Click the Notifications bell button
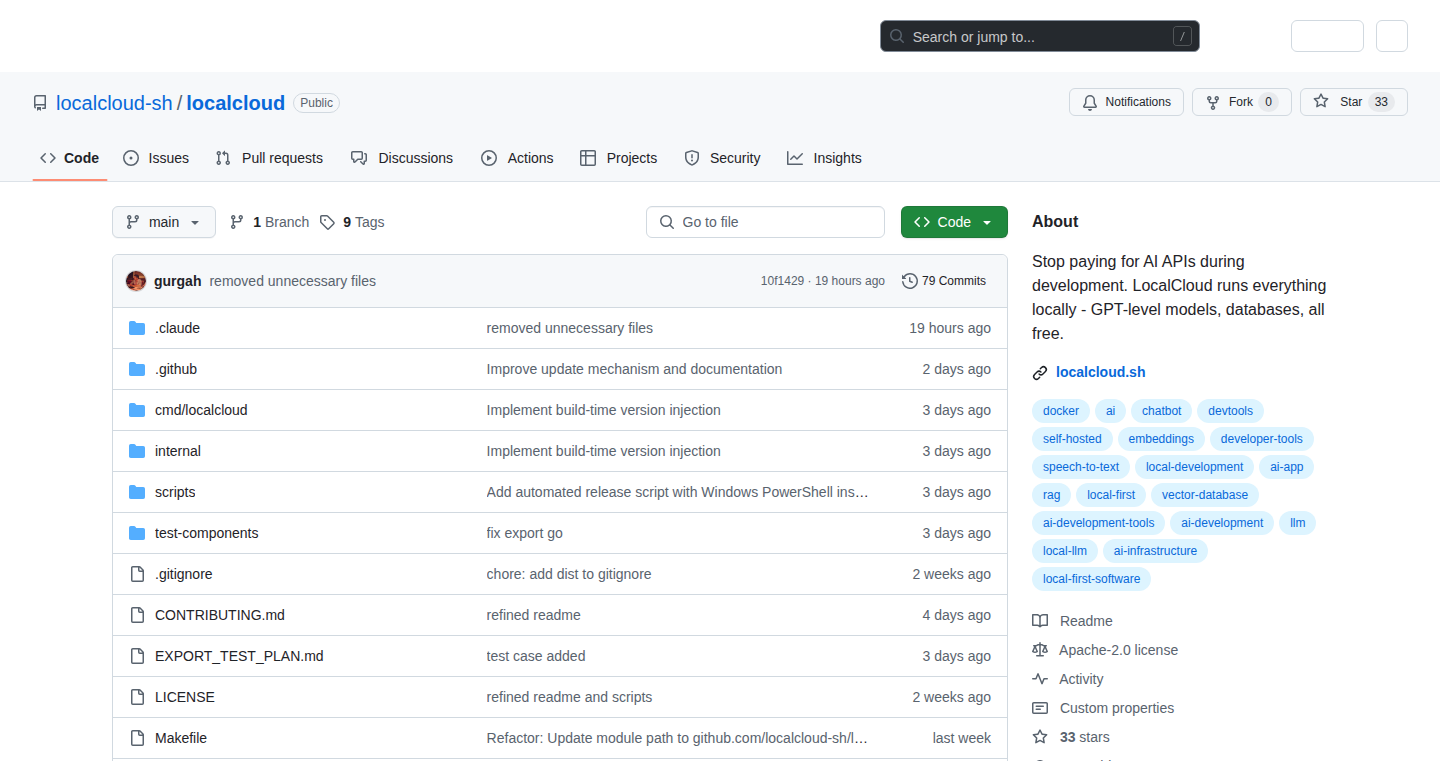Screen dimensions: 1440x761 tap(1126, 102)
